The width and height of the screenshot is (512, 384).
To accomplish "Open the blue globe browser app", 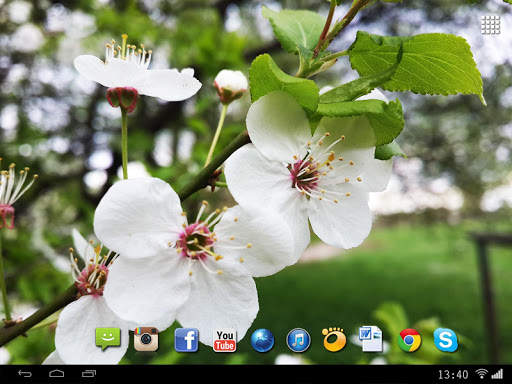I will click(x=262, y=340).
